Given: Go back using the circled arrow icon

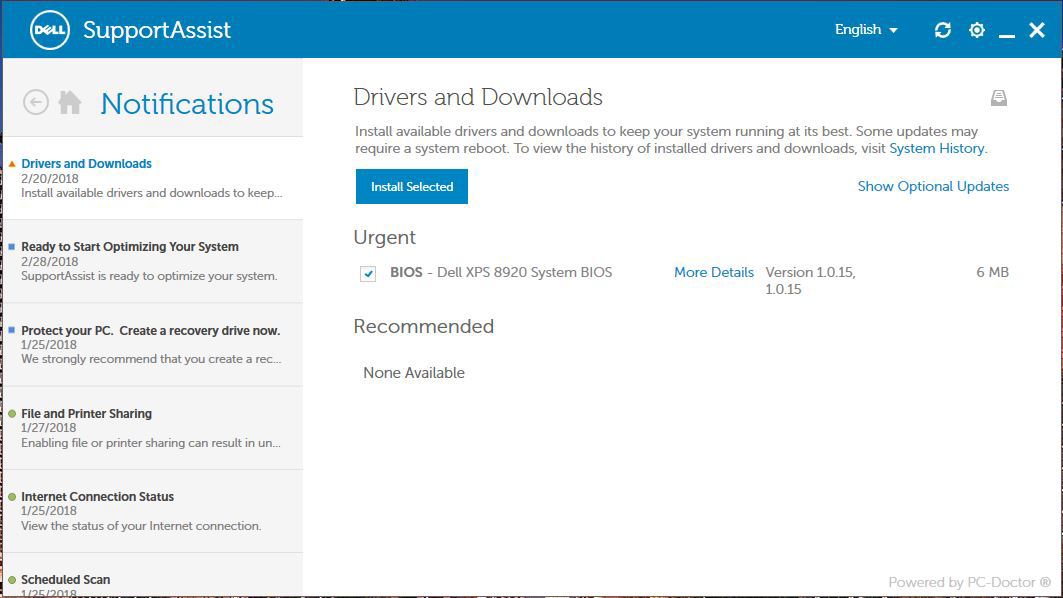Looking at the screenshot, I should 36,102.
